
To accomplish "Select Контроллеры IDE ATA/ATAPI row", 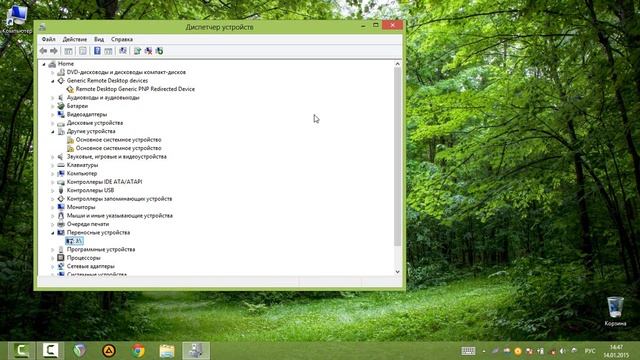I will 104,182.
